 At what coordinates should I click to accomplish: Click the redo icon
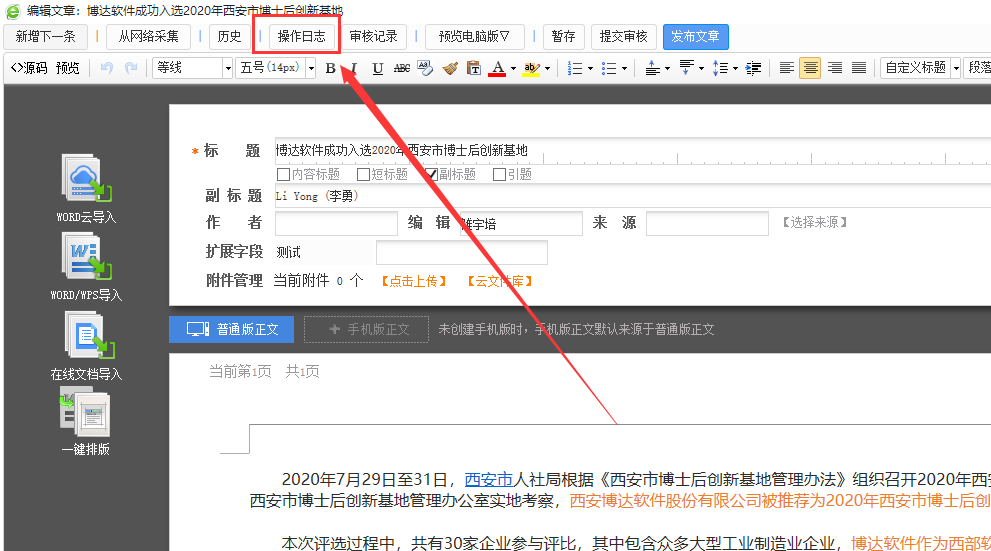[131, 68]
